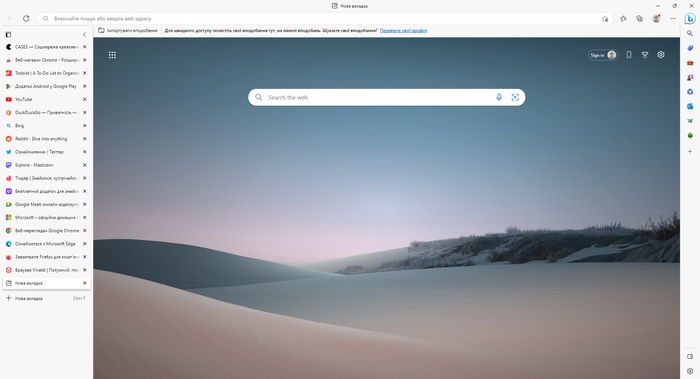Collapse the vertical tabs pane

[84, 34]
